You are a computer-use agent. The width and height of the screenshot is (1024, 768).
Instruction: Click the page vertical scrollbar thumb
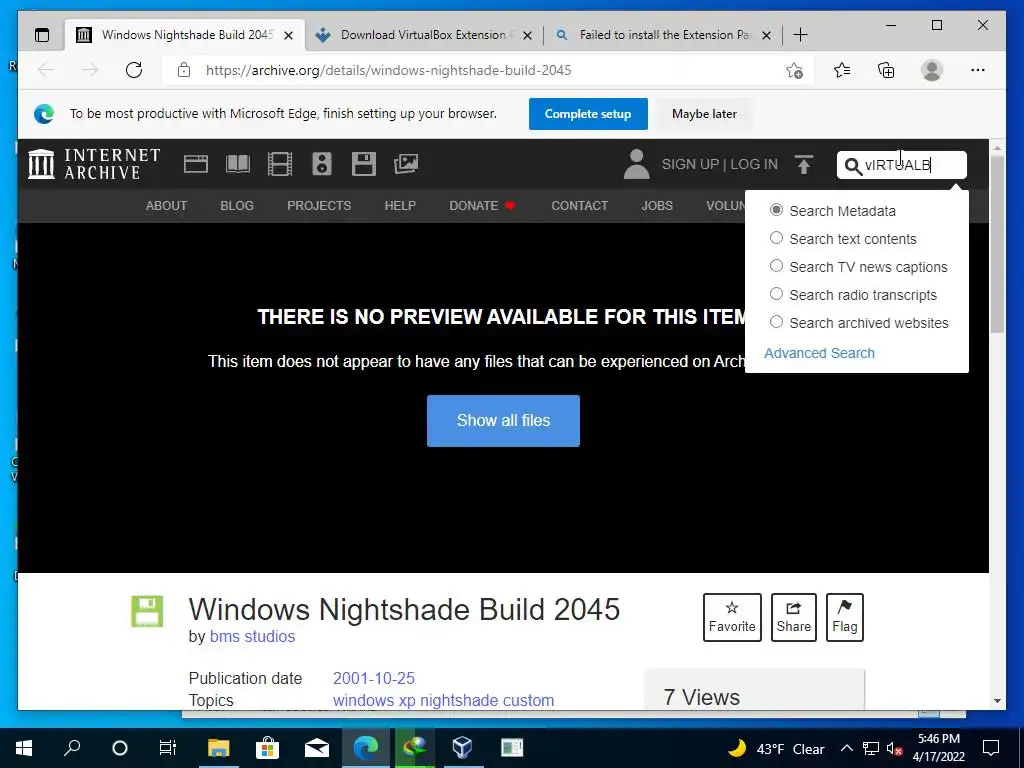click(x=997, y=245)
